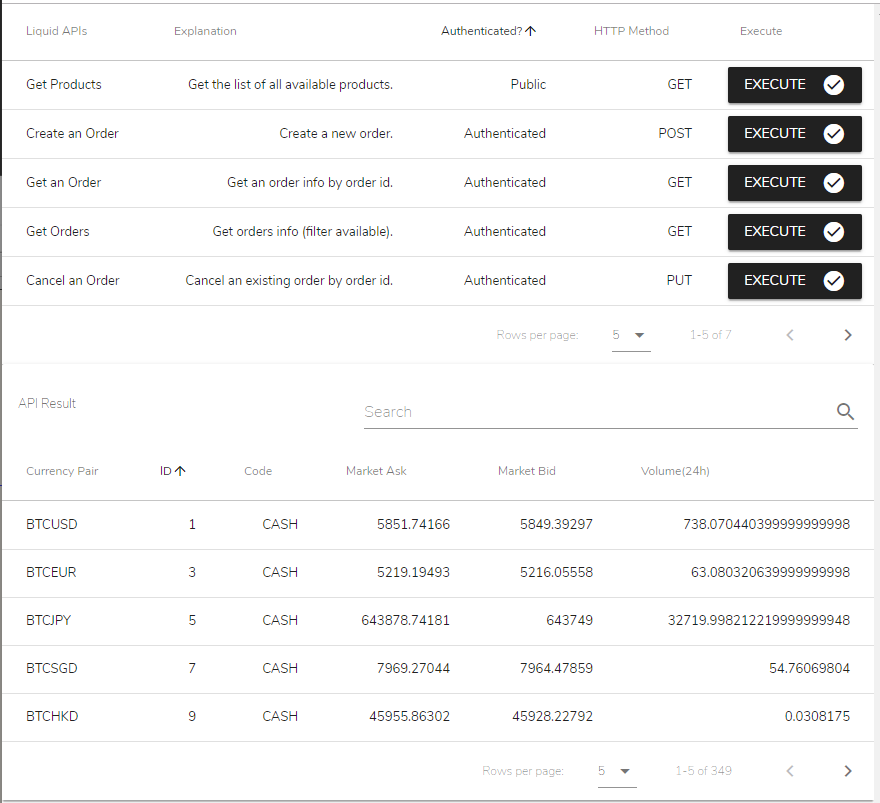Select the BTCSGD currency pair cell

pos(52,668)
